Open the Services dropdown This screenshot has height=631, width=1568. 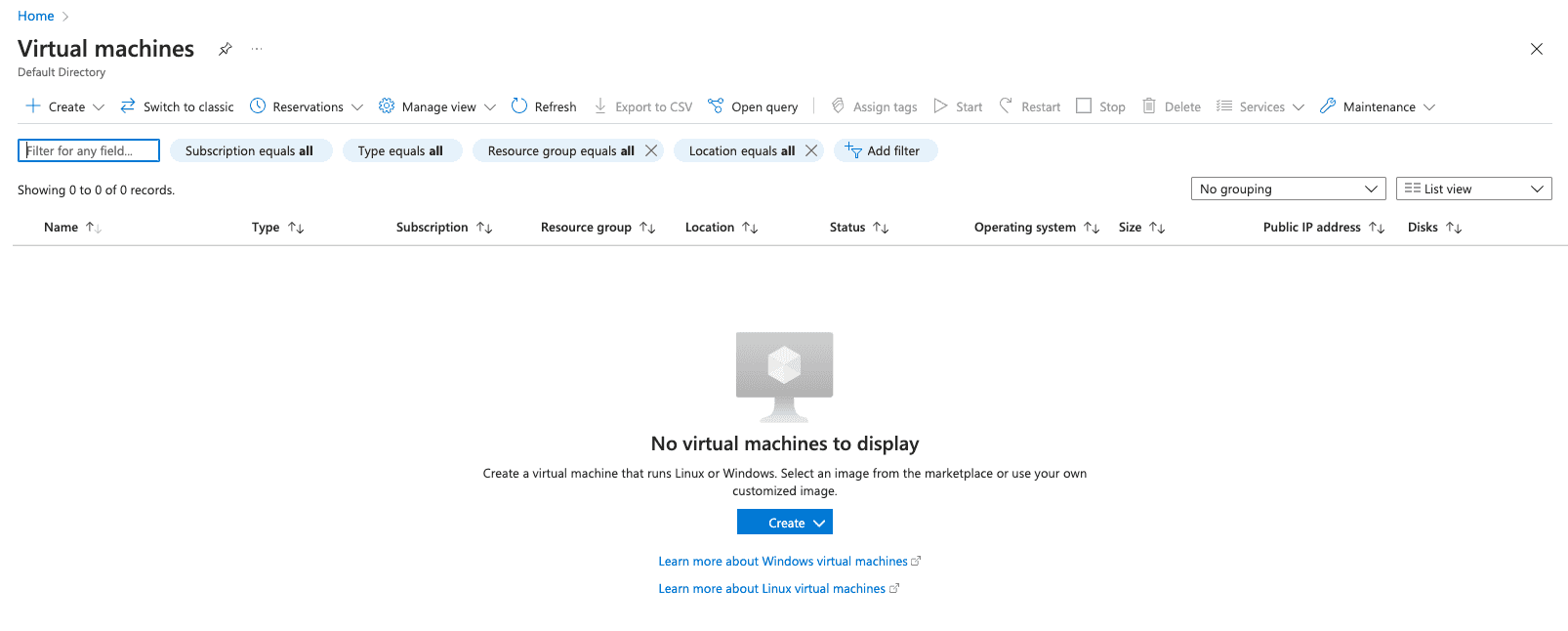(1260, 106)
